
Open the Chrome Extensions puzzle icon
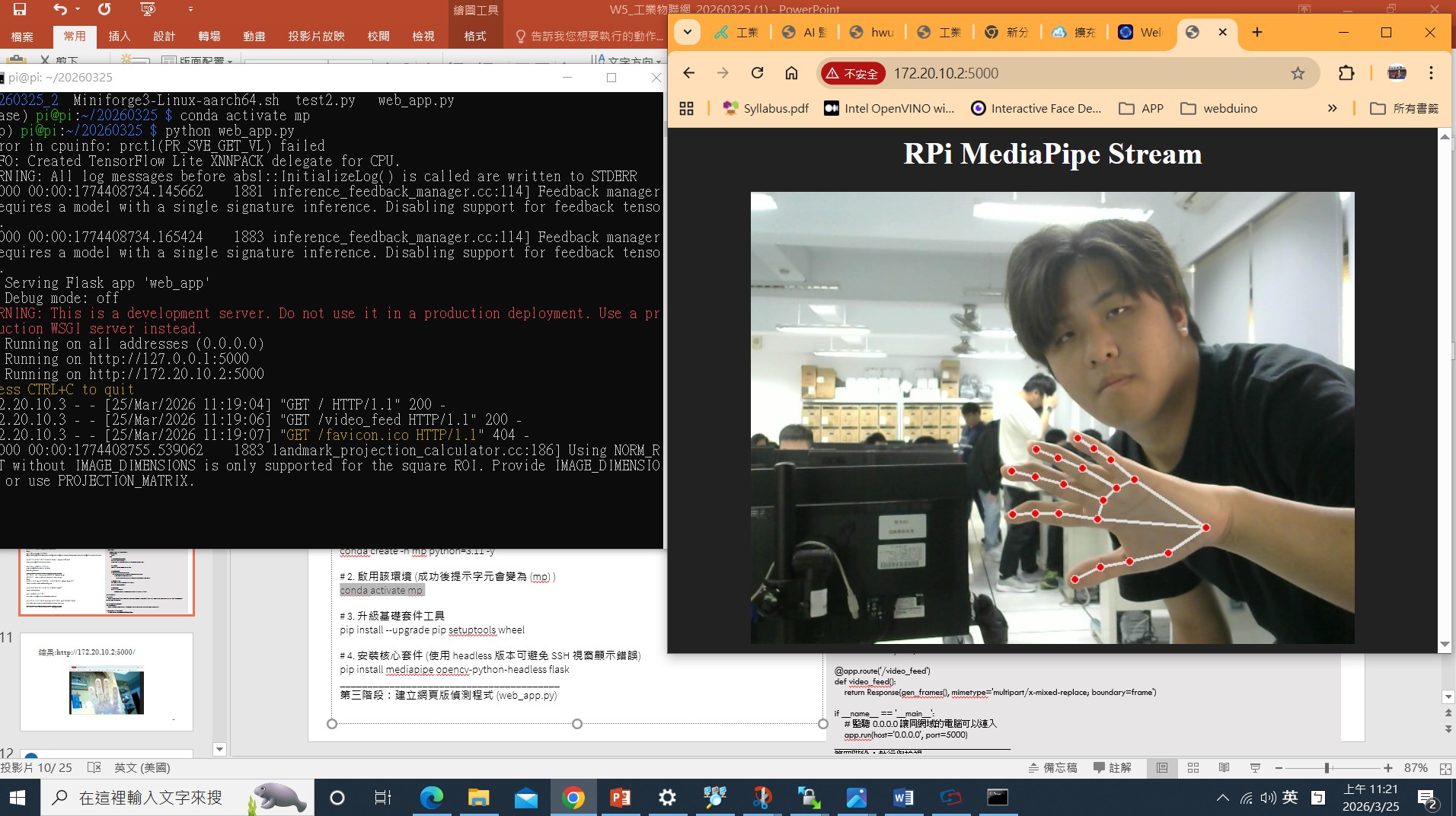[x=1346, y=73]
